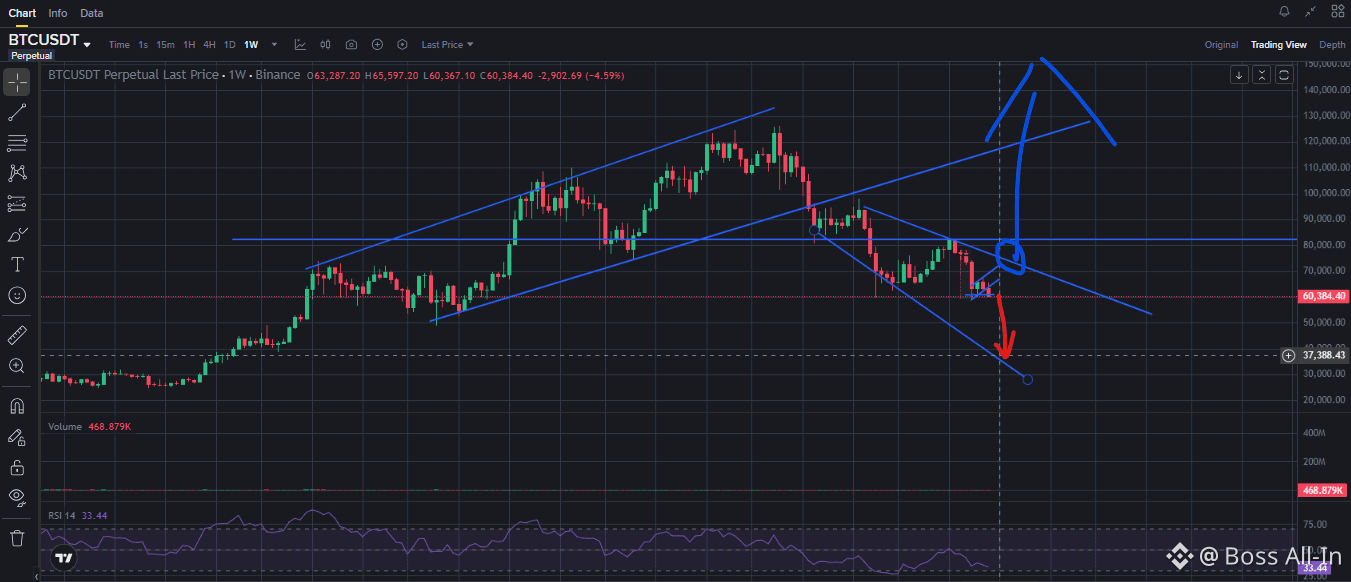
Task: Switch to the Data tab
Action: point(91,13)
